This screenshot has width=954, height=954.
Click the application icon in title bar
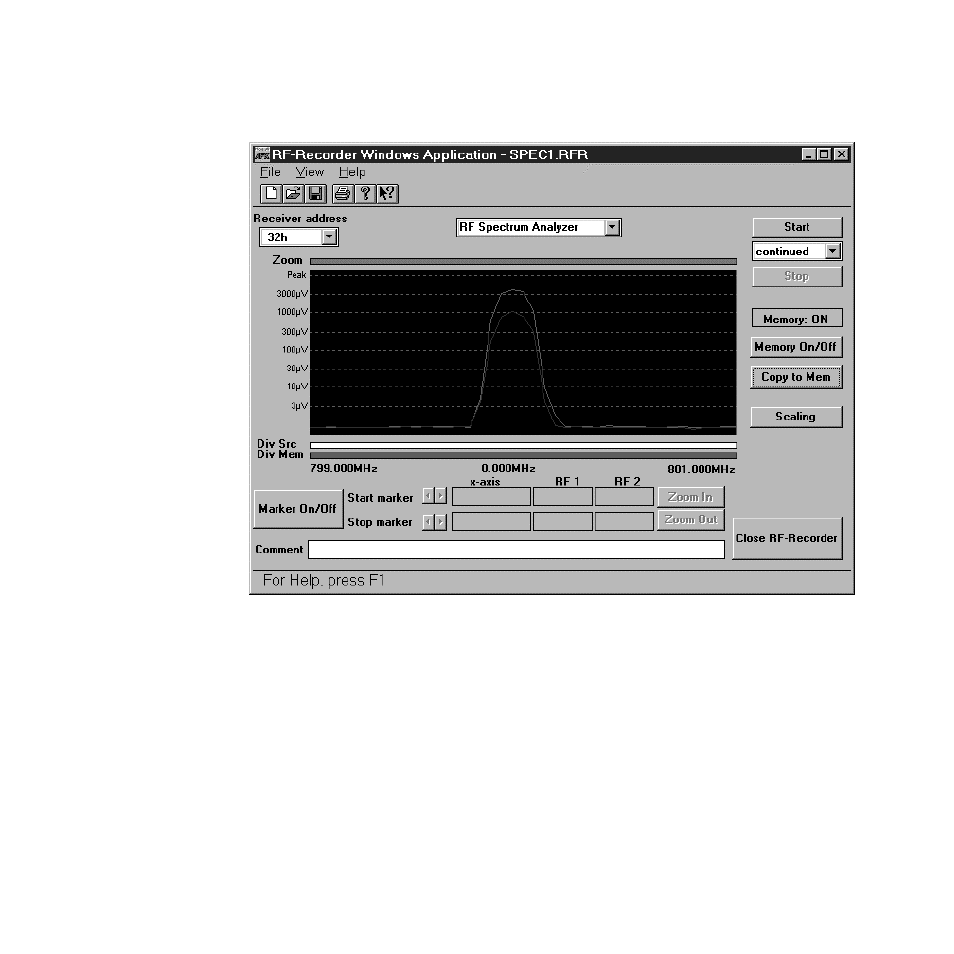pyautogui.click(x=262, y=155)
